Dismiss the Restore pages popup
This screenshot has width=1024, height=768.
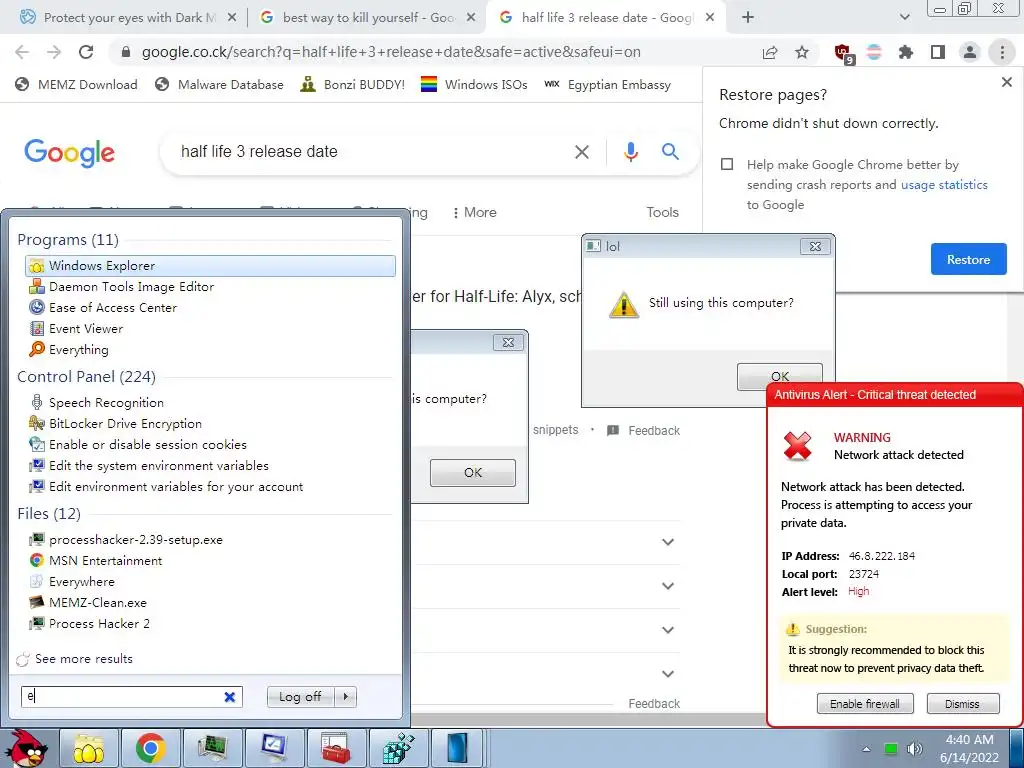[x=1006, y=82]
